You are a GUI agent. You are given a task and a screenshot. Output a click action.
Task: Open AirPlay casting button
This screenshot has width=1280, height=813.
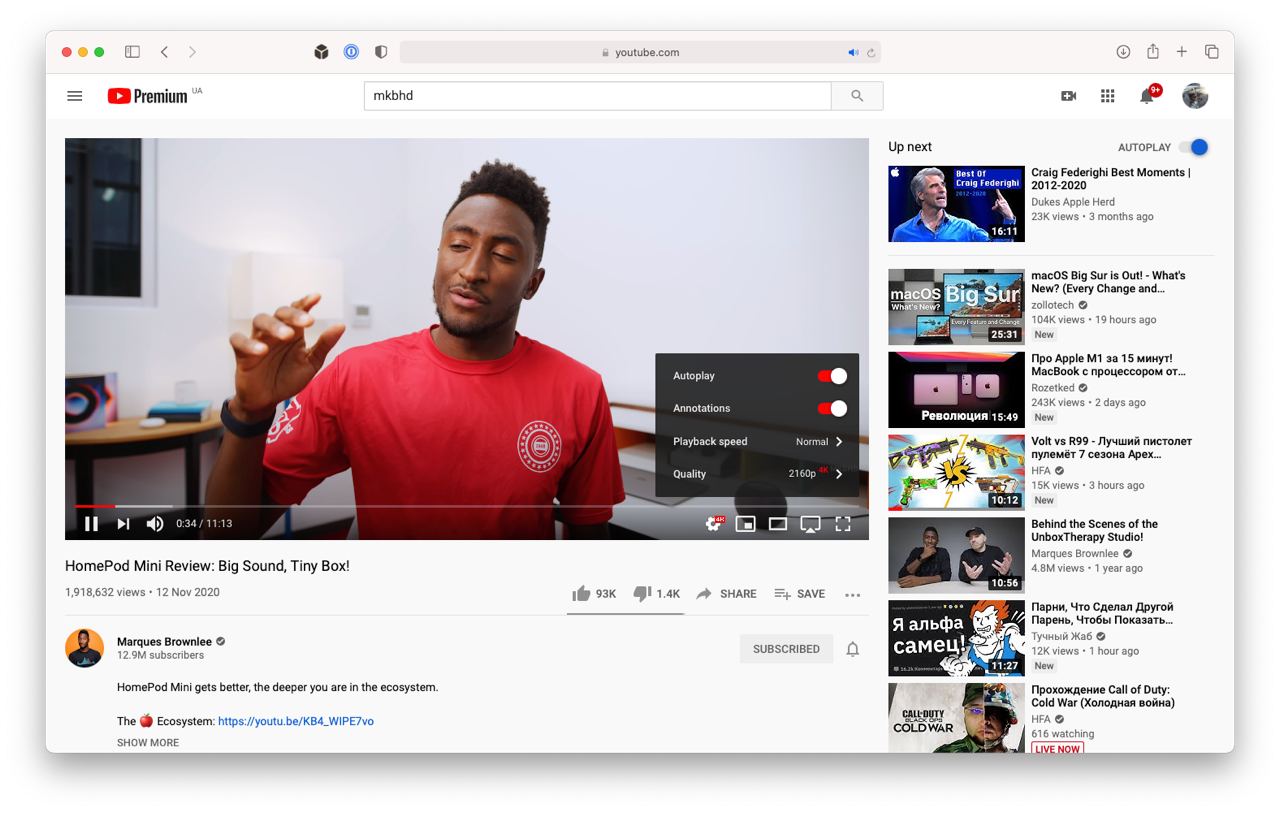click(x=811, y=523)
